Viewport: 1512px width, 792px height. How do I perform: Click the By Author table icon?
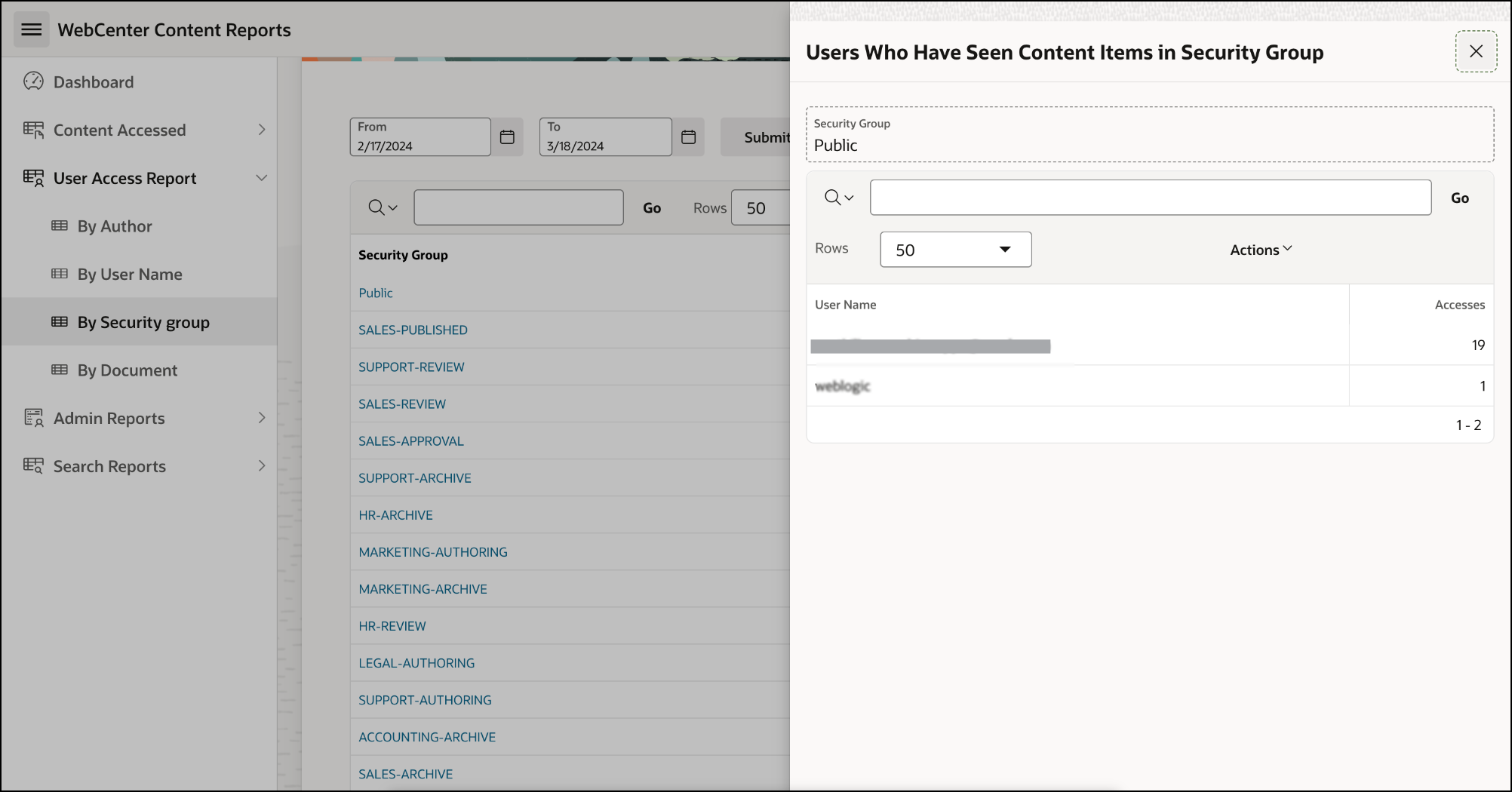click(60, 226)
